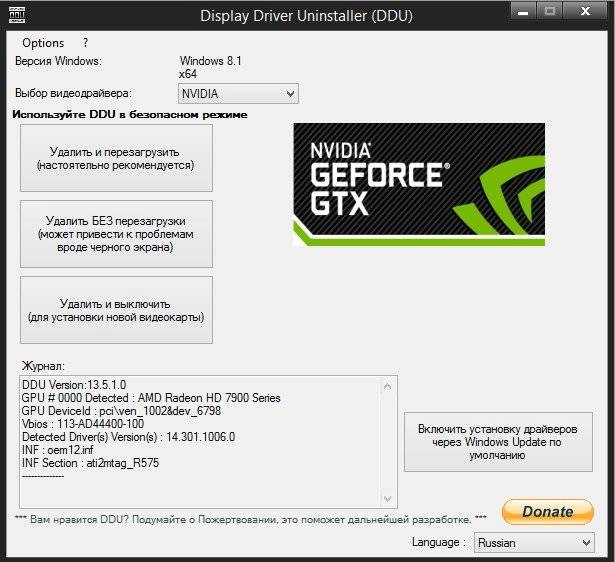
Task: Minimize the DDU window
Action: tap(523, 11)
